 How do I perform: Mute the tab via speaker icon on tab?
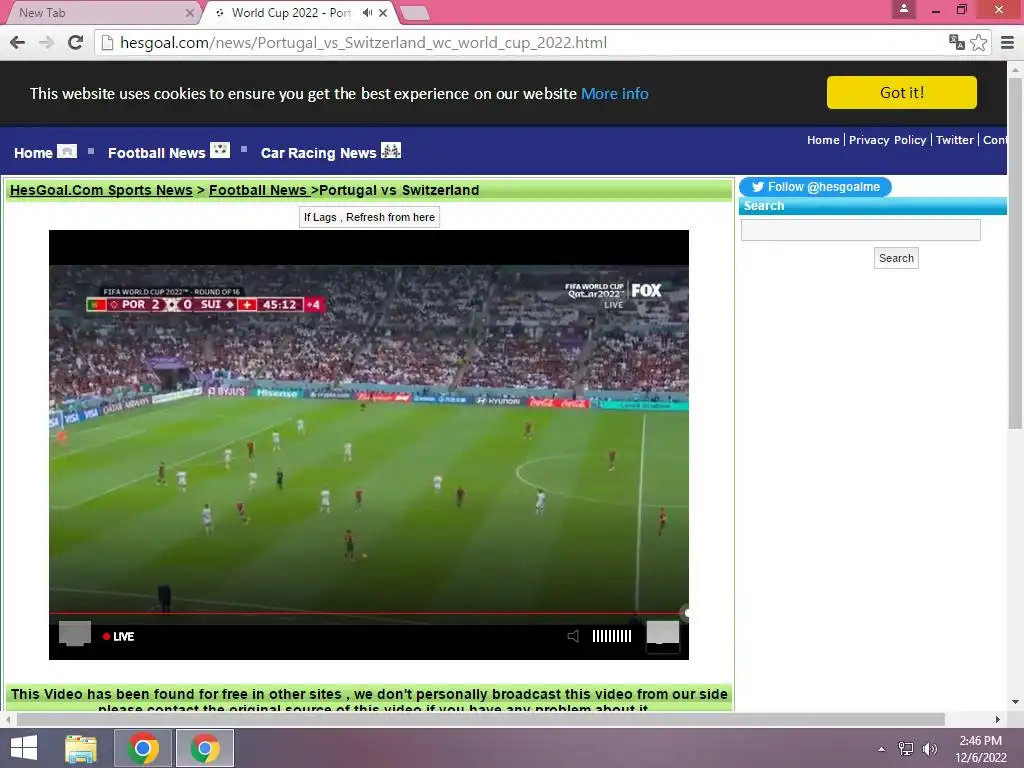368,12
